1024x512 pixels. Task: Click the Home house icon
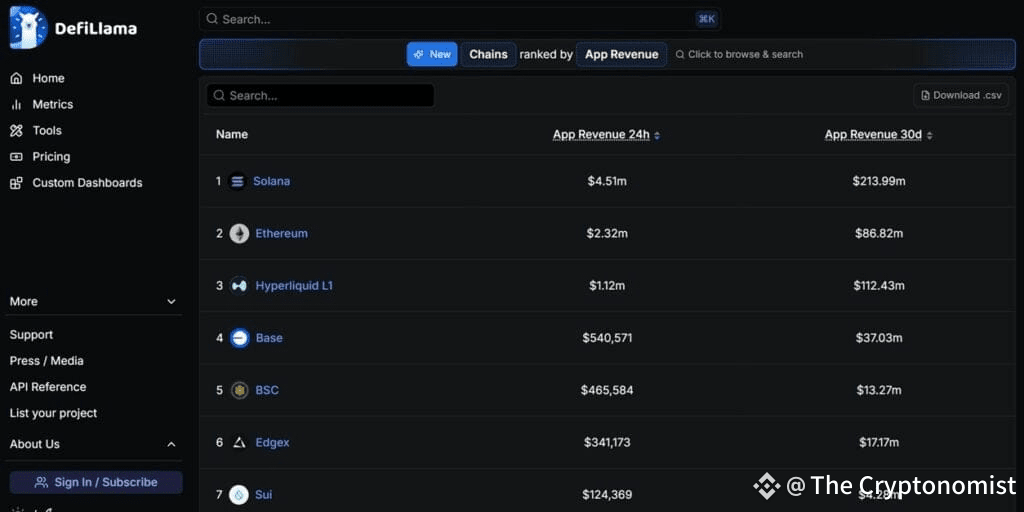click(16, 78)
